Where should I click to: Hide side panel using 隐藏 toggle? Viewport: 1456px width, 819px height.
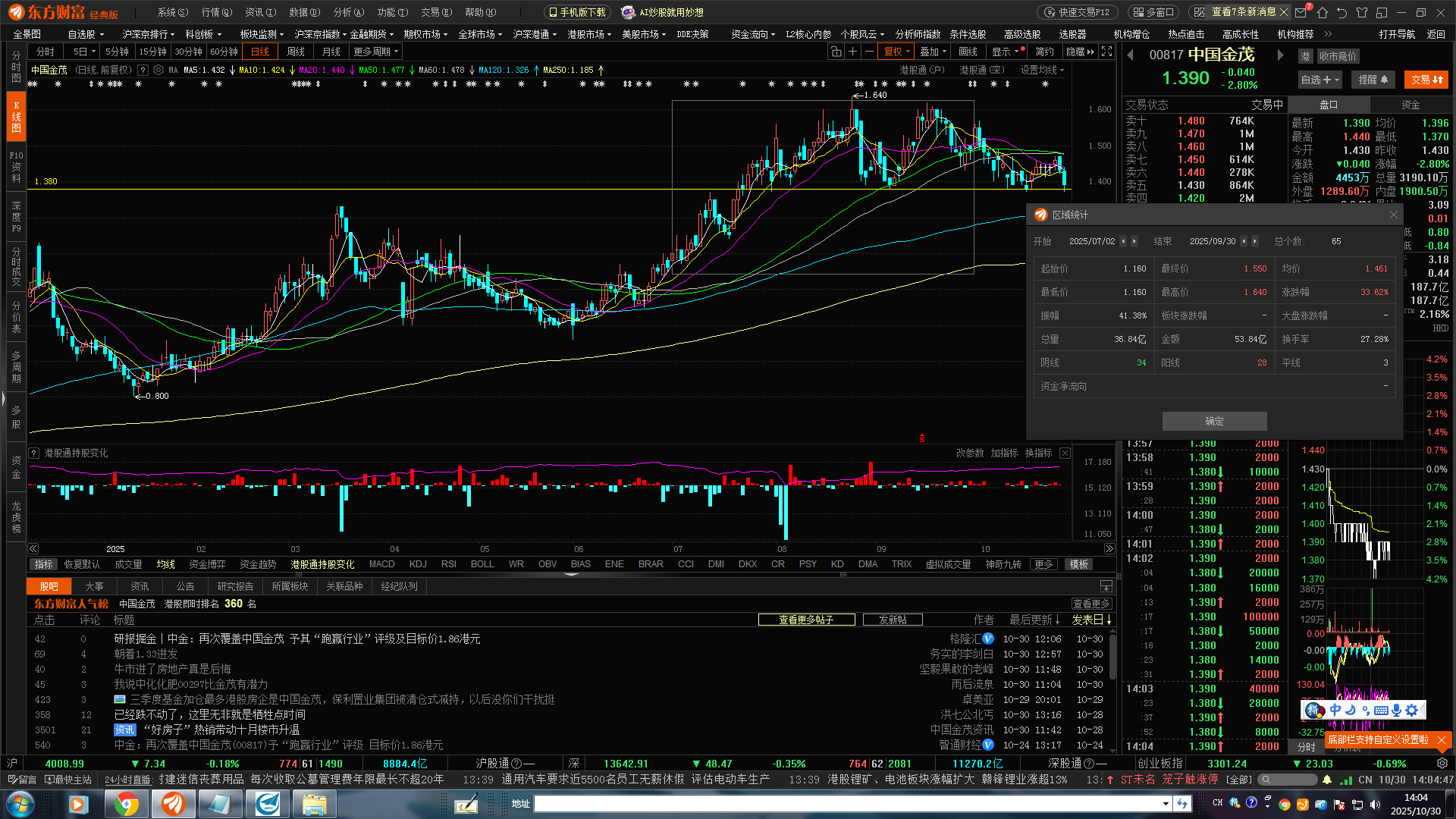1080,52
